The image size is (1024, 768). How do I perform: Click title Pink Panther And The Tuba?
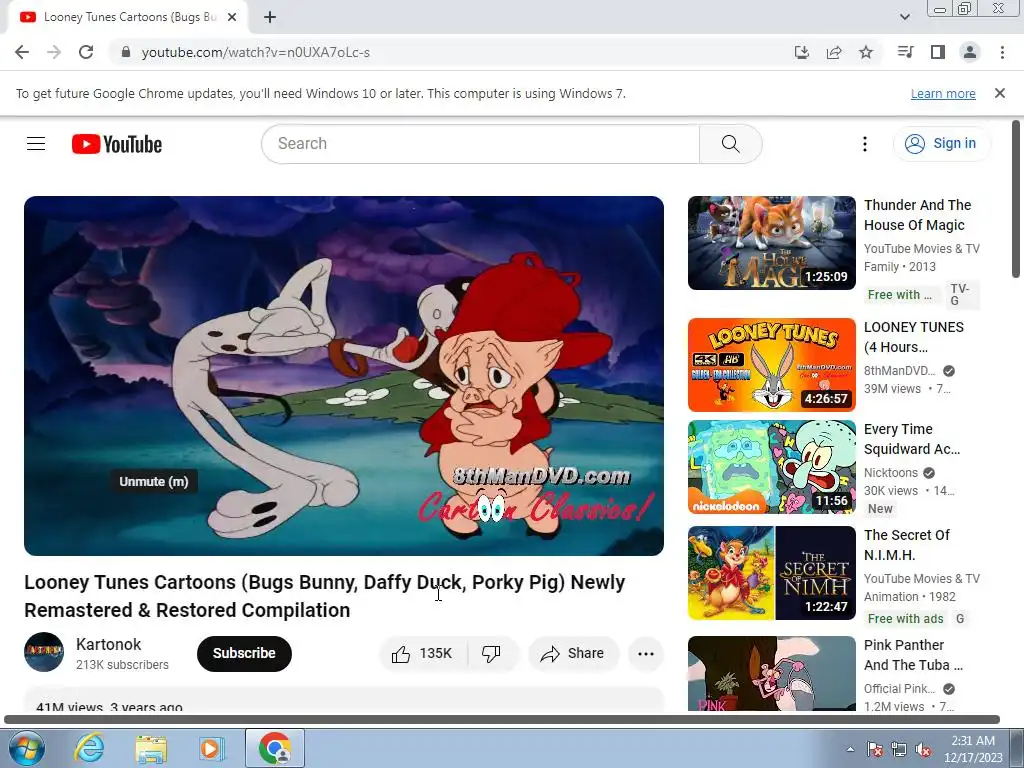coord(913,655)
